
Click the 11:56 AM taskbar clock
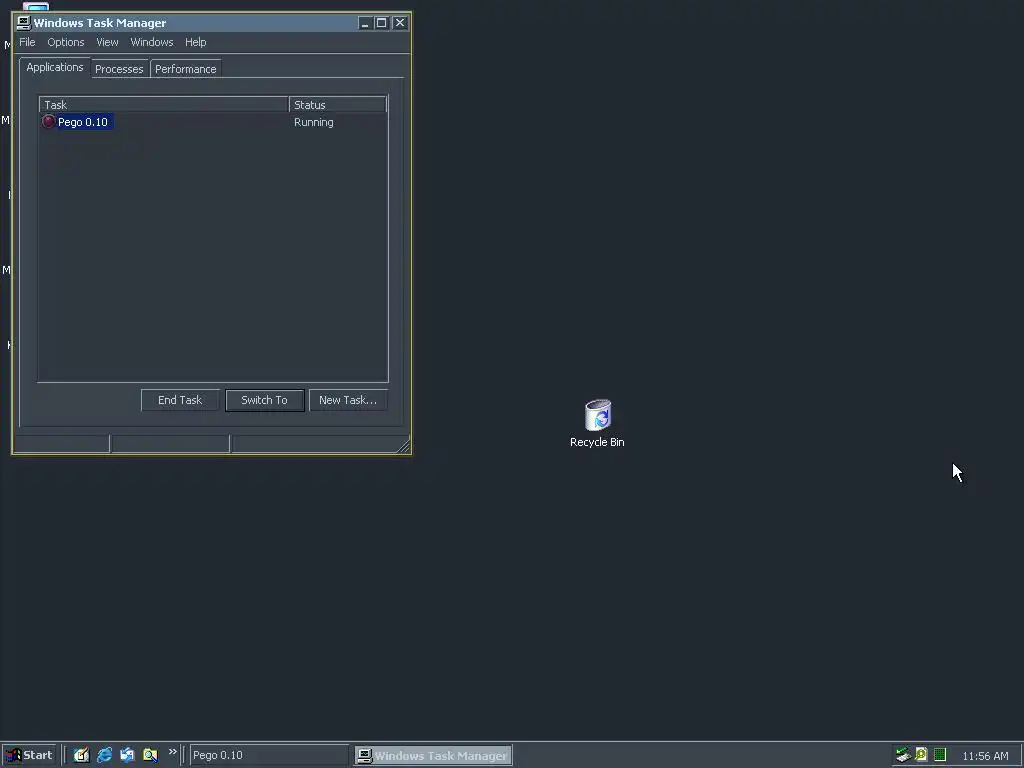(985, 756)
